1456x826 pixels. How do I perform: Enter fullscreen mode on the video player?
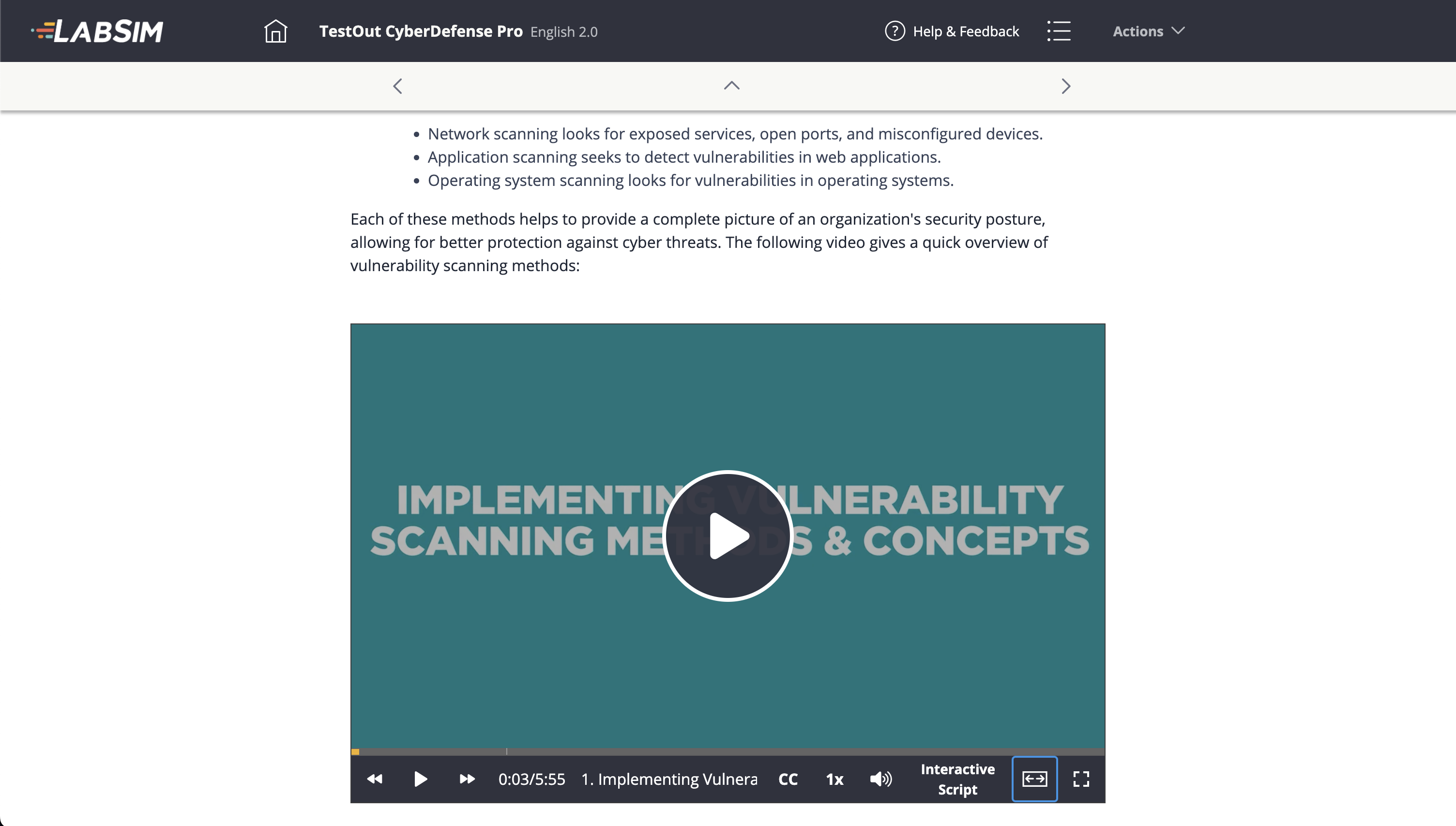1081,779
